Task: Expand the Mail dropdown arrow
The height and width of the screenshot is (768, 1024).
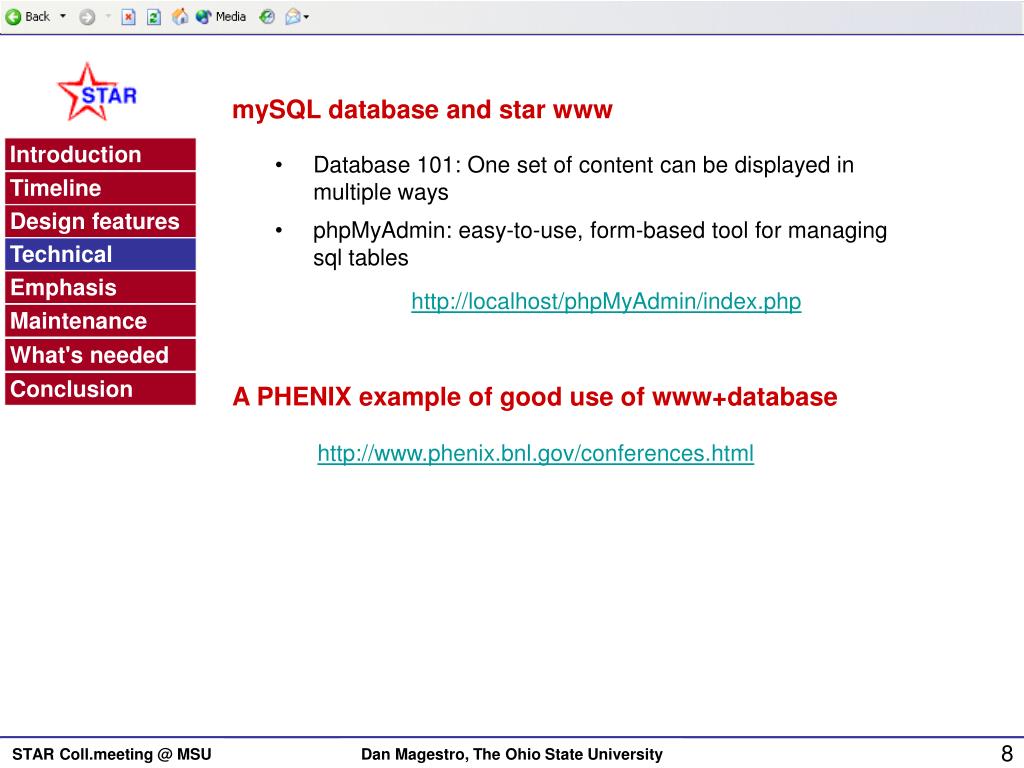Action: pos(306,18)
